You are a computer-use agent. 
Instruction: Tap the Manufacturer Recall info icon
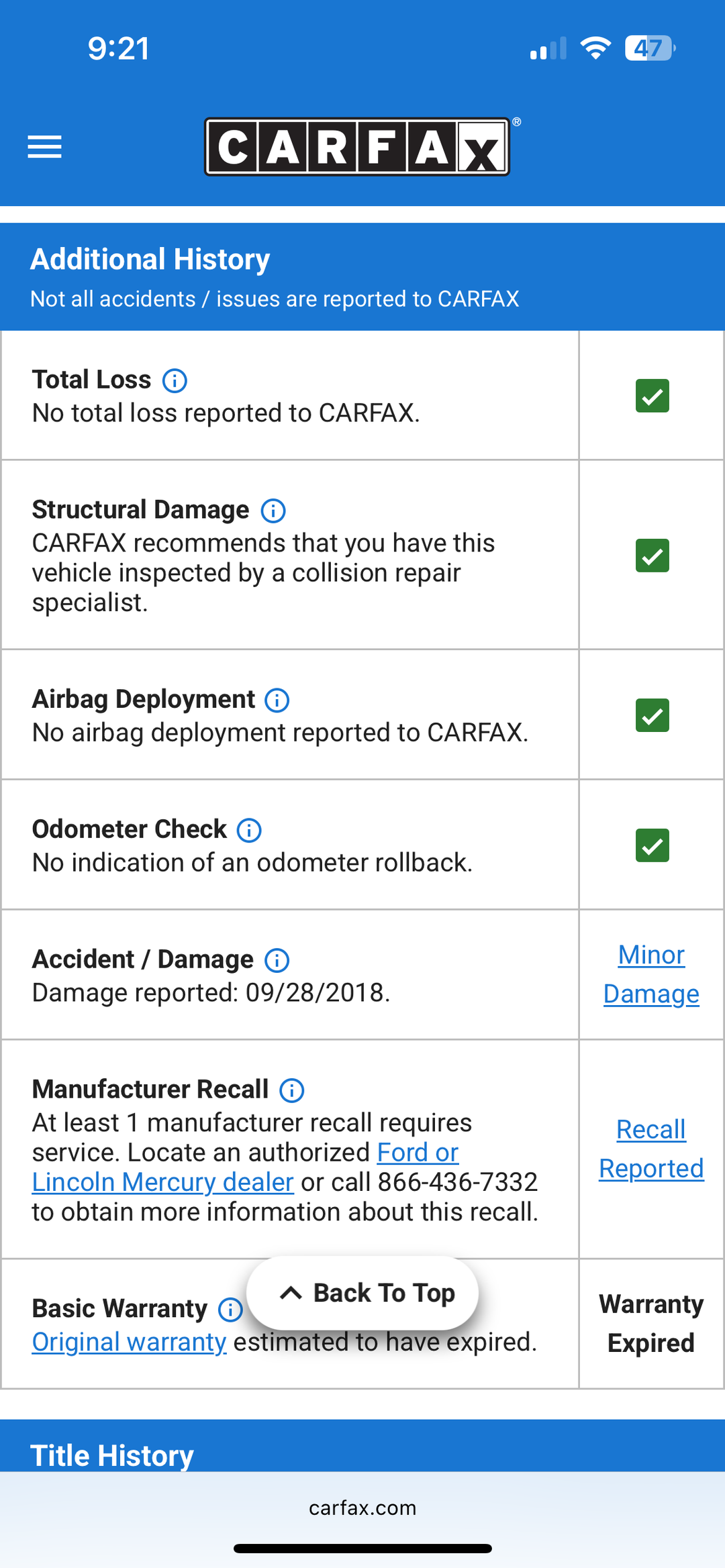pyautogui.click(x=291, y=1090)
